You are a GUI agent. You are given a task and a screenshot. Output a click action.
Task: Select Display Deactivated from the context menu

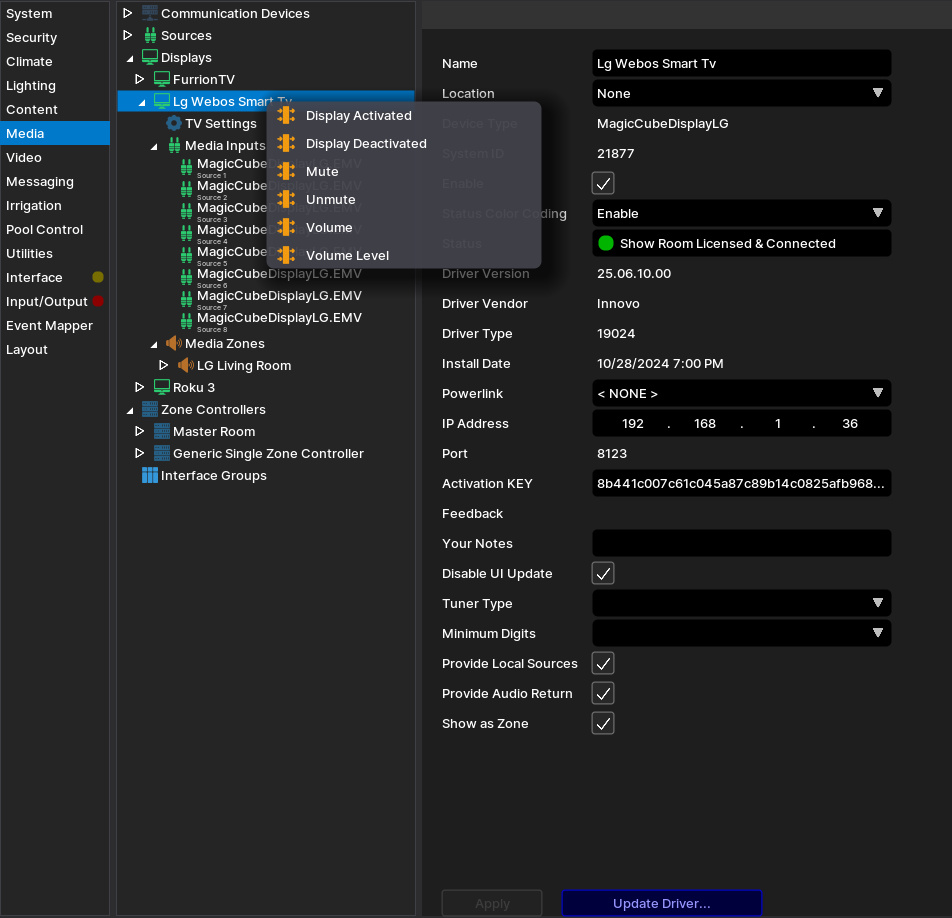404,143
